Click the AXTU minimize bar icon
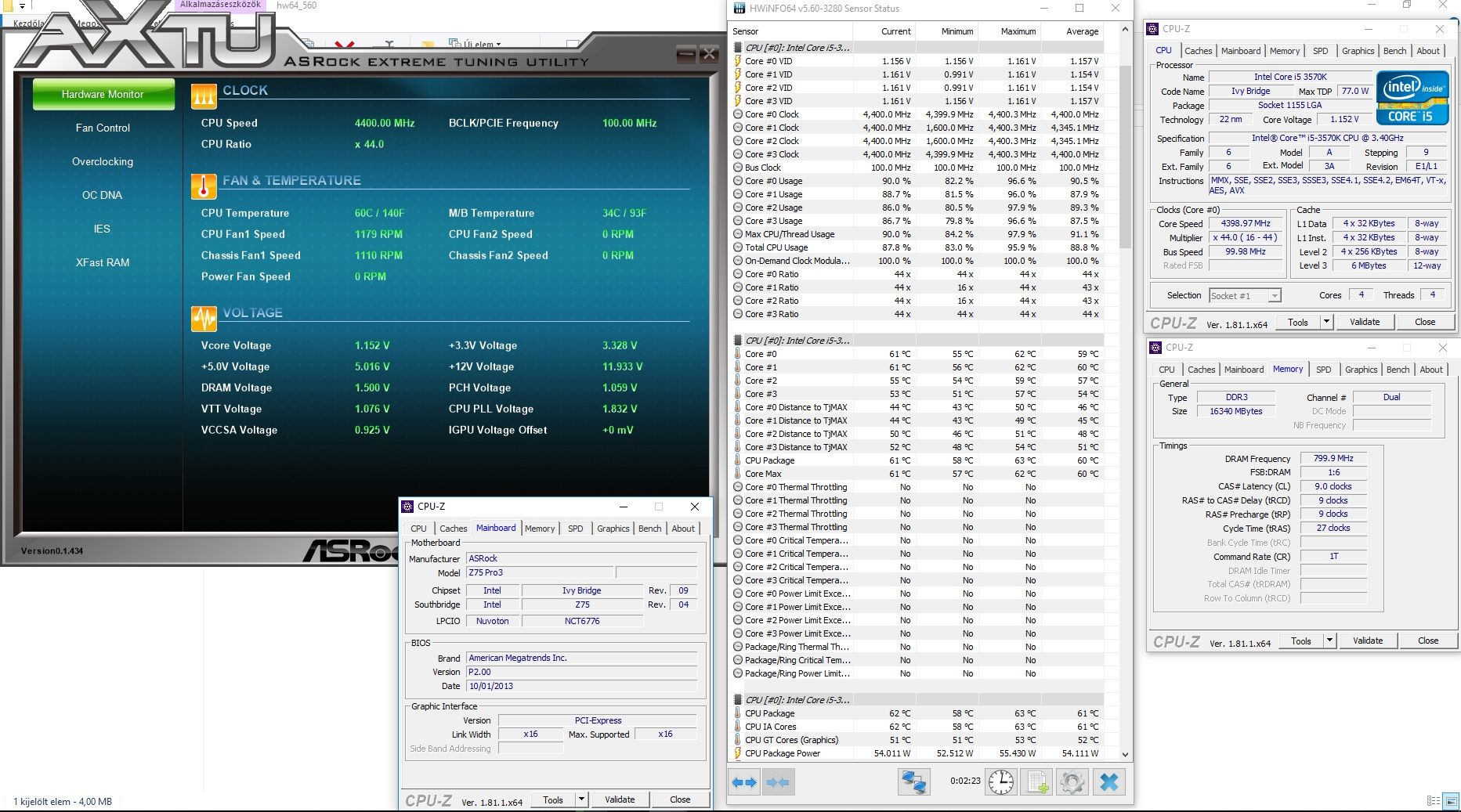The image size is (1461, 812). (x=686, y=54)
